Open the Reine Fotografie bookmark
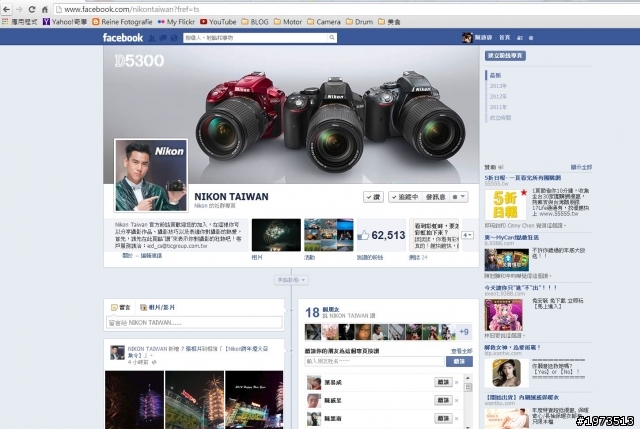 [x=122, y=22]
